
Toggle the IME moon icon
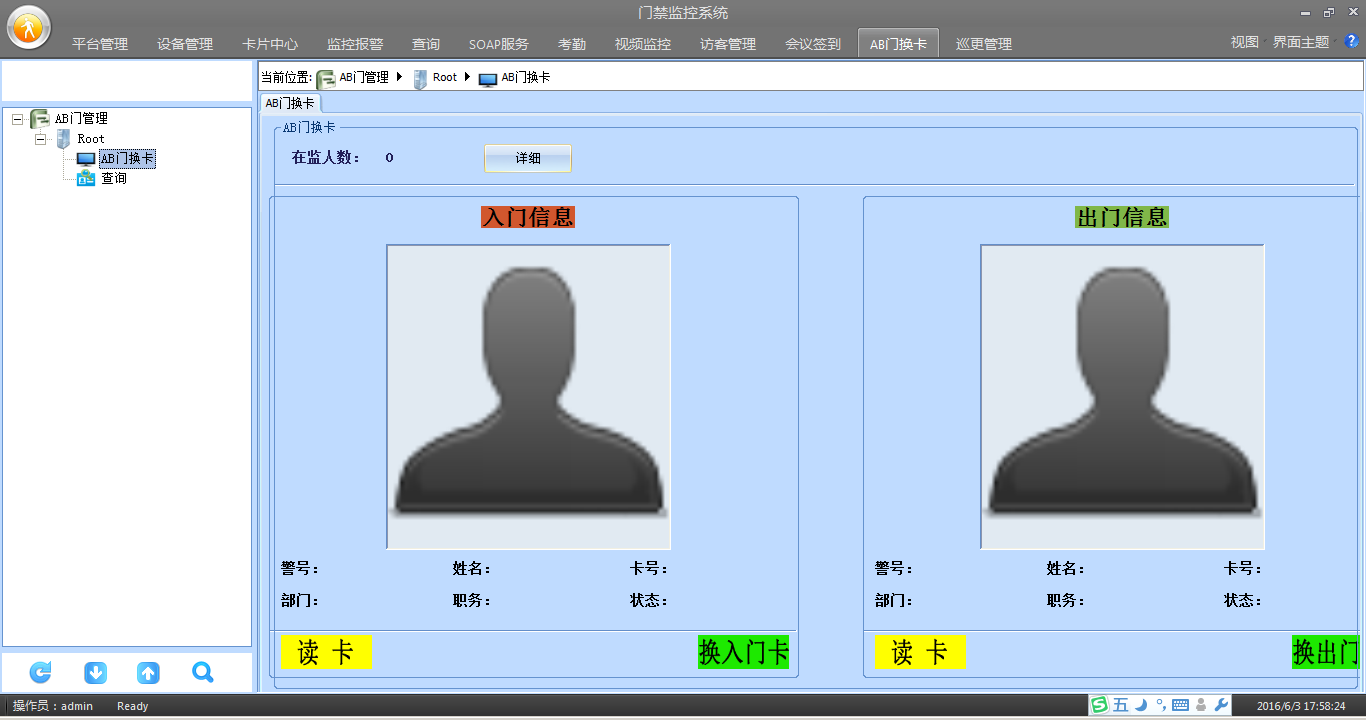tap(1141, 705)
